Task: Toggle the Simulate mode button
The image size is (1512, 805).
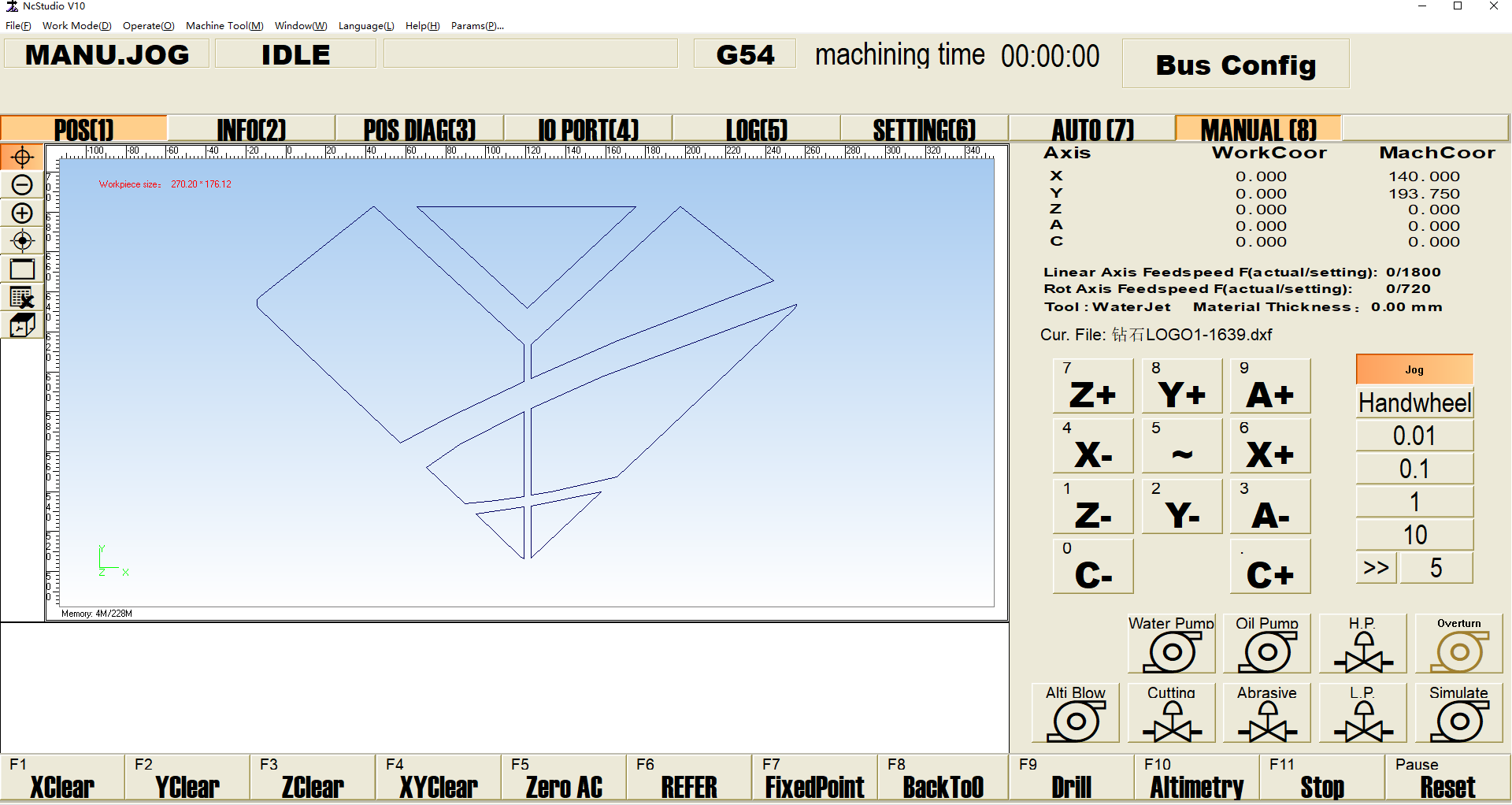Action: tap(1459, 713)
